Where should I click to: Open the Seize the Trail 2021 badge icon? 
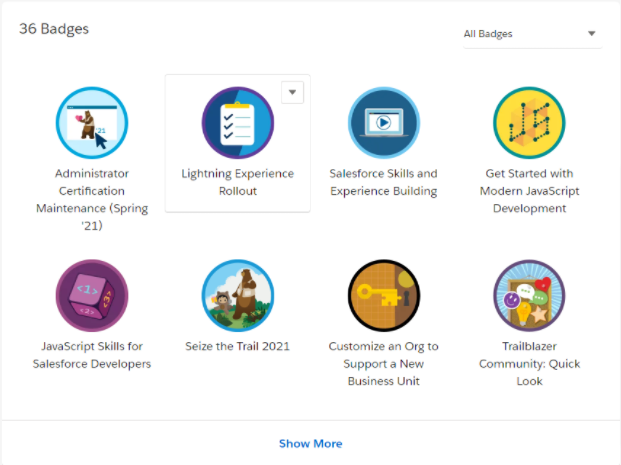pos(238,295)
